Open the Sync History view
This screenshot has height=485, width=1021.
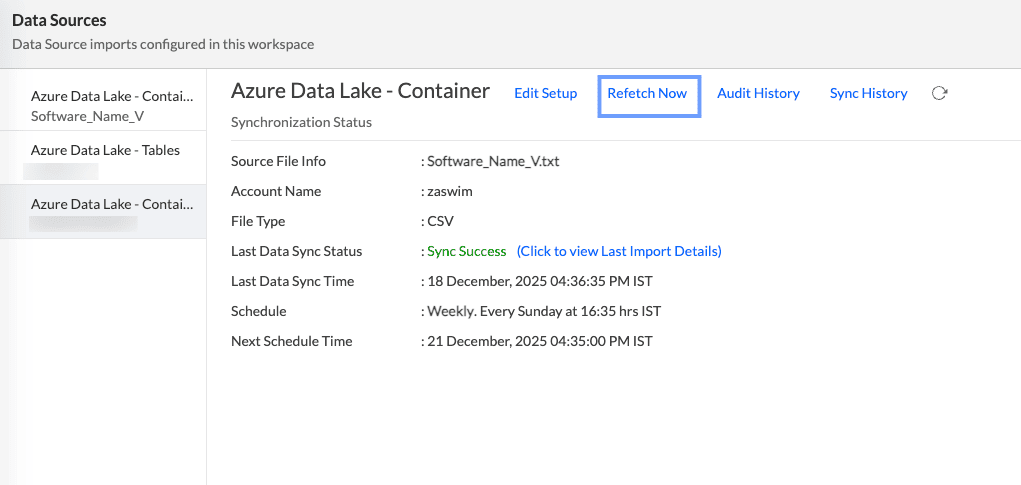click(868, 93)
